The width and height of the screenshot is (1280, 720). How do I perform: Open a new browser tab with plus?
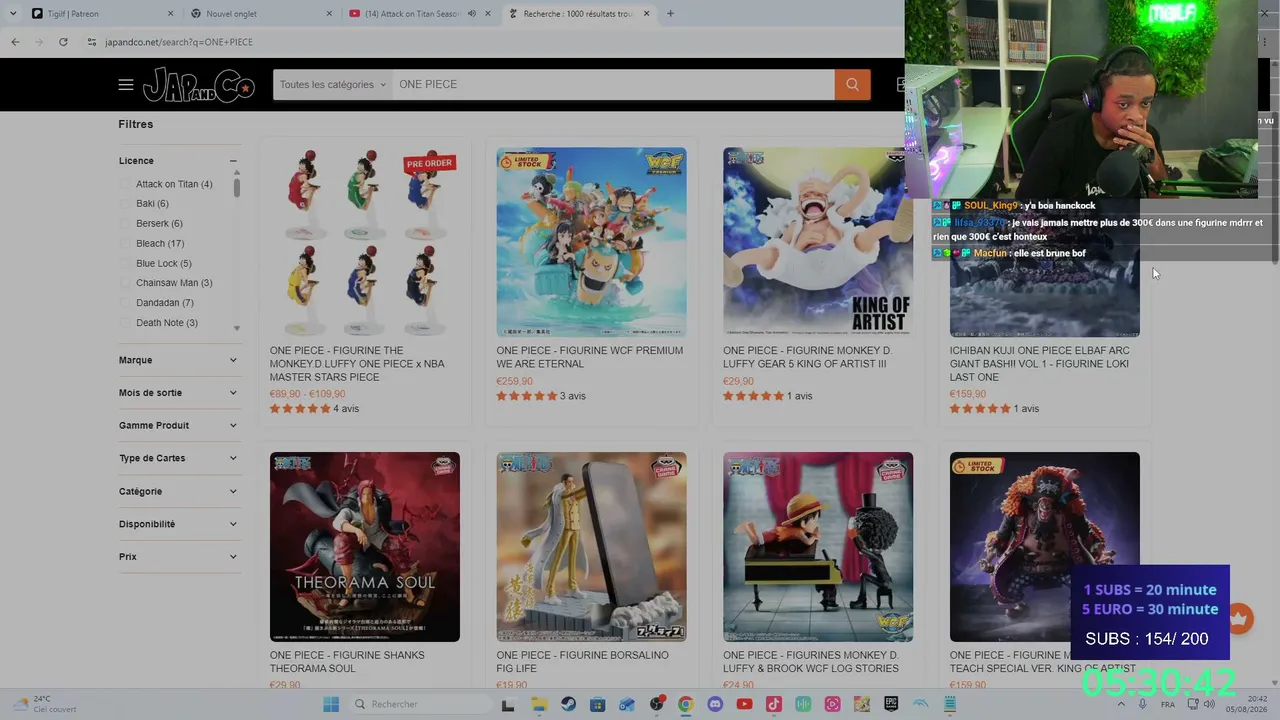point(670,13)
